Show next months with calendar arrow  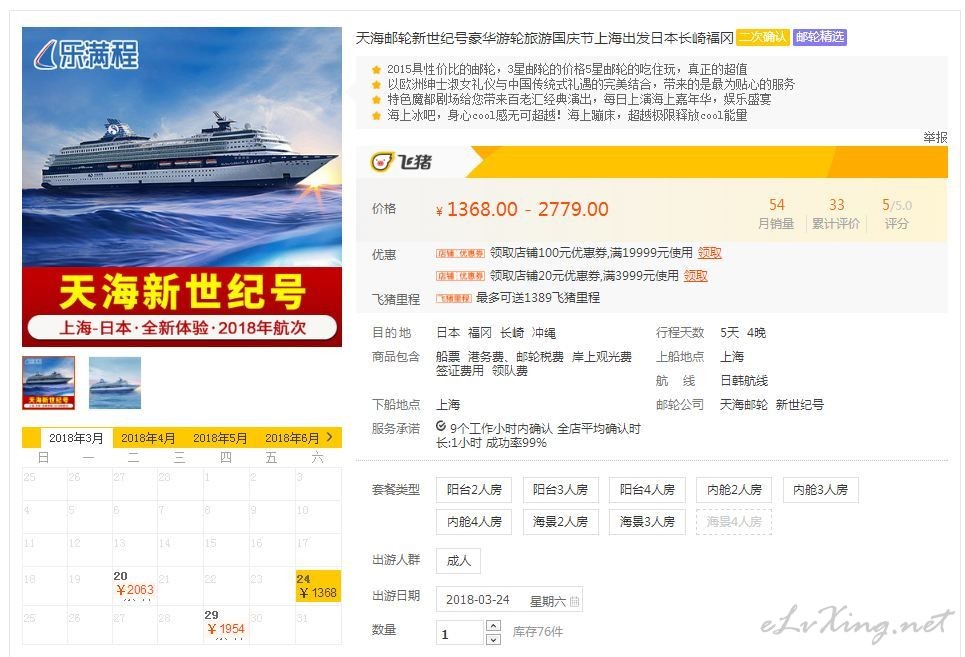tap(330, 437)
